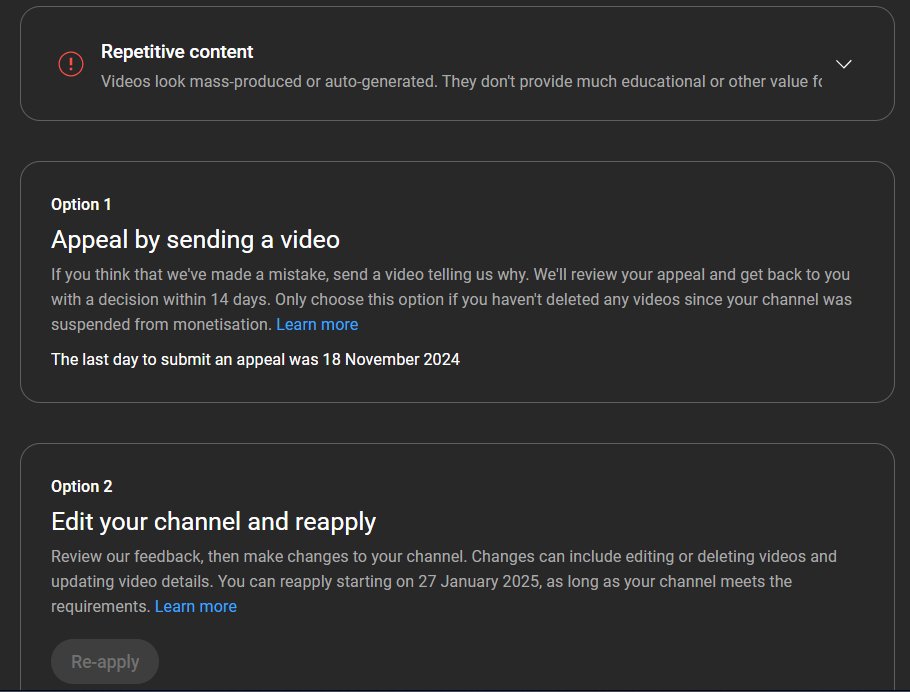Click the Option 2 label

tap(82, 486)
